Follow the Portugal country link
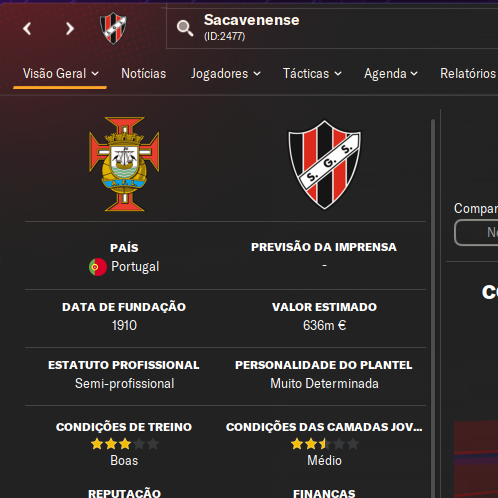This screenshot has width=498, height=498. click(x=135, y=267)
